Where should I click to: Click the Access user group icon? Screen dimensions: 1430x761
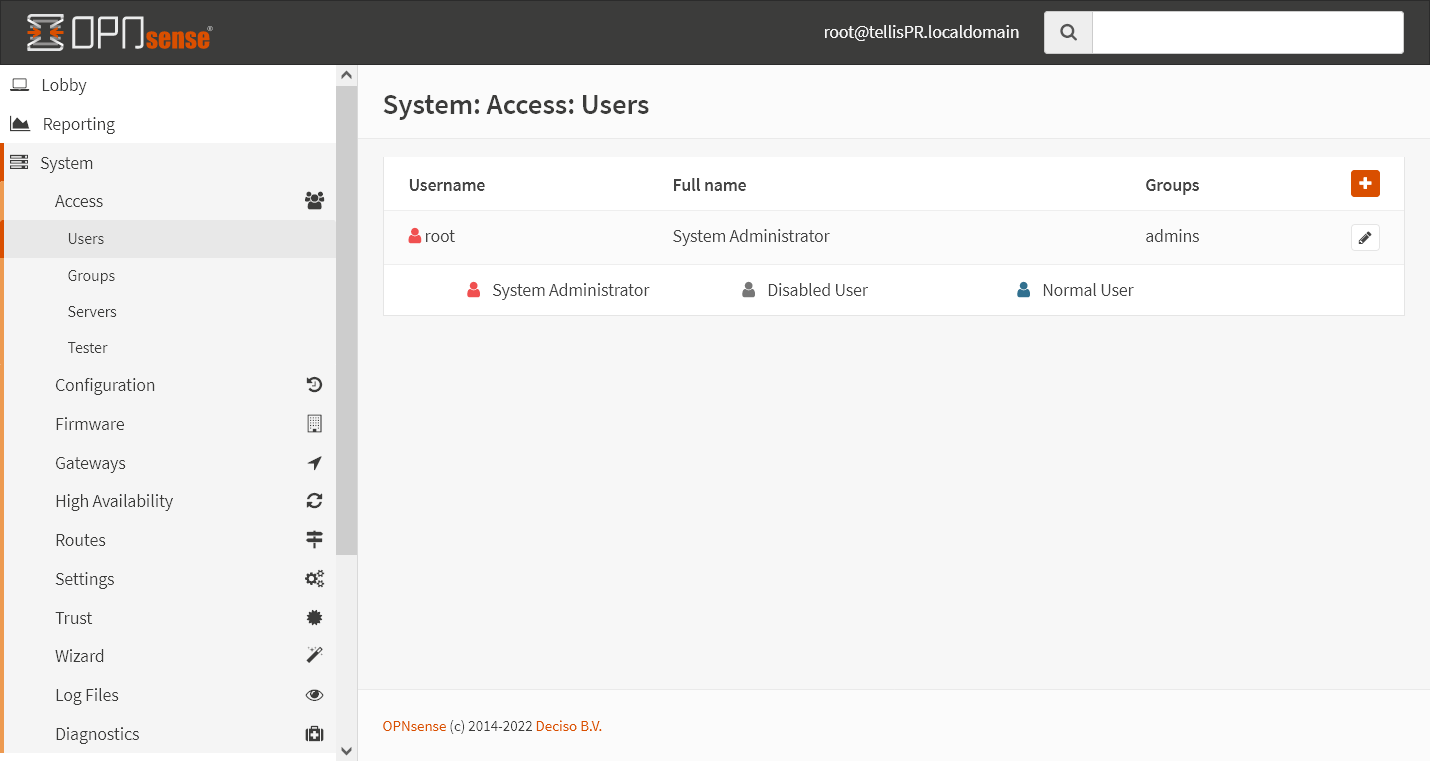(314, 200)
